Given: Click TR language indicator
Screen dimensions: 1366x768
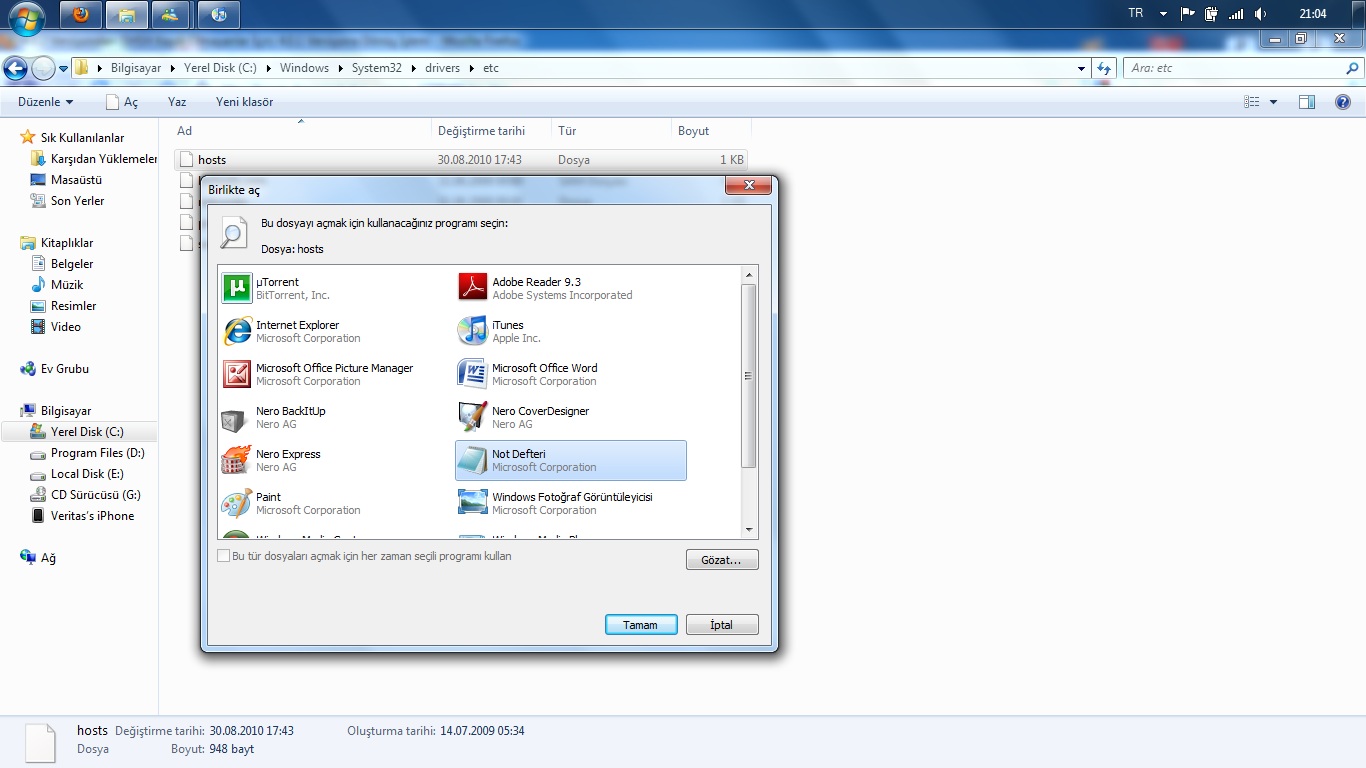Looking at the screenshot, I should pyautogui.click(x=1135, y=13).
